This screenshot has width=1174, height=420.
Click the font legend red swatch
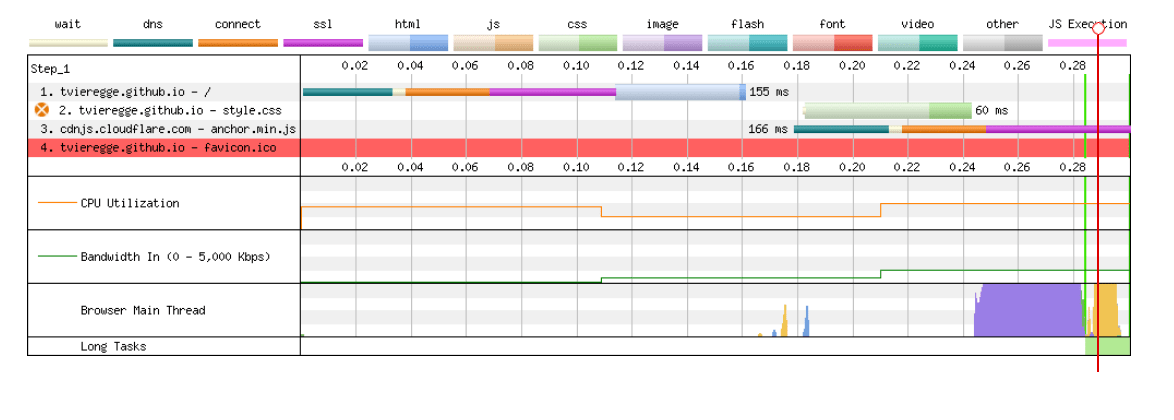832,43
